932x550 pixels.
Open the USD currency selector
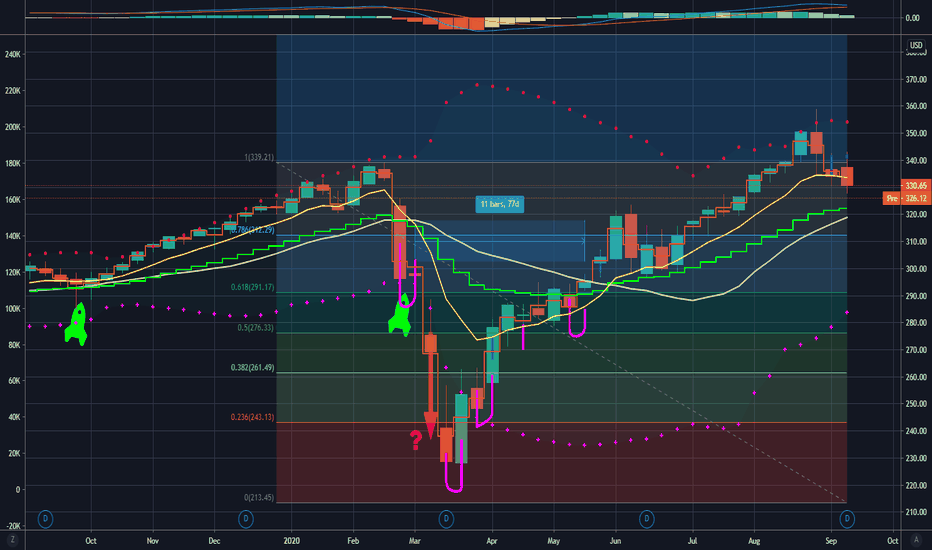point(916,45)
